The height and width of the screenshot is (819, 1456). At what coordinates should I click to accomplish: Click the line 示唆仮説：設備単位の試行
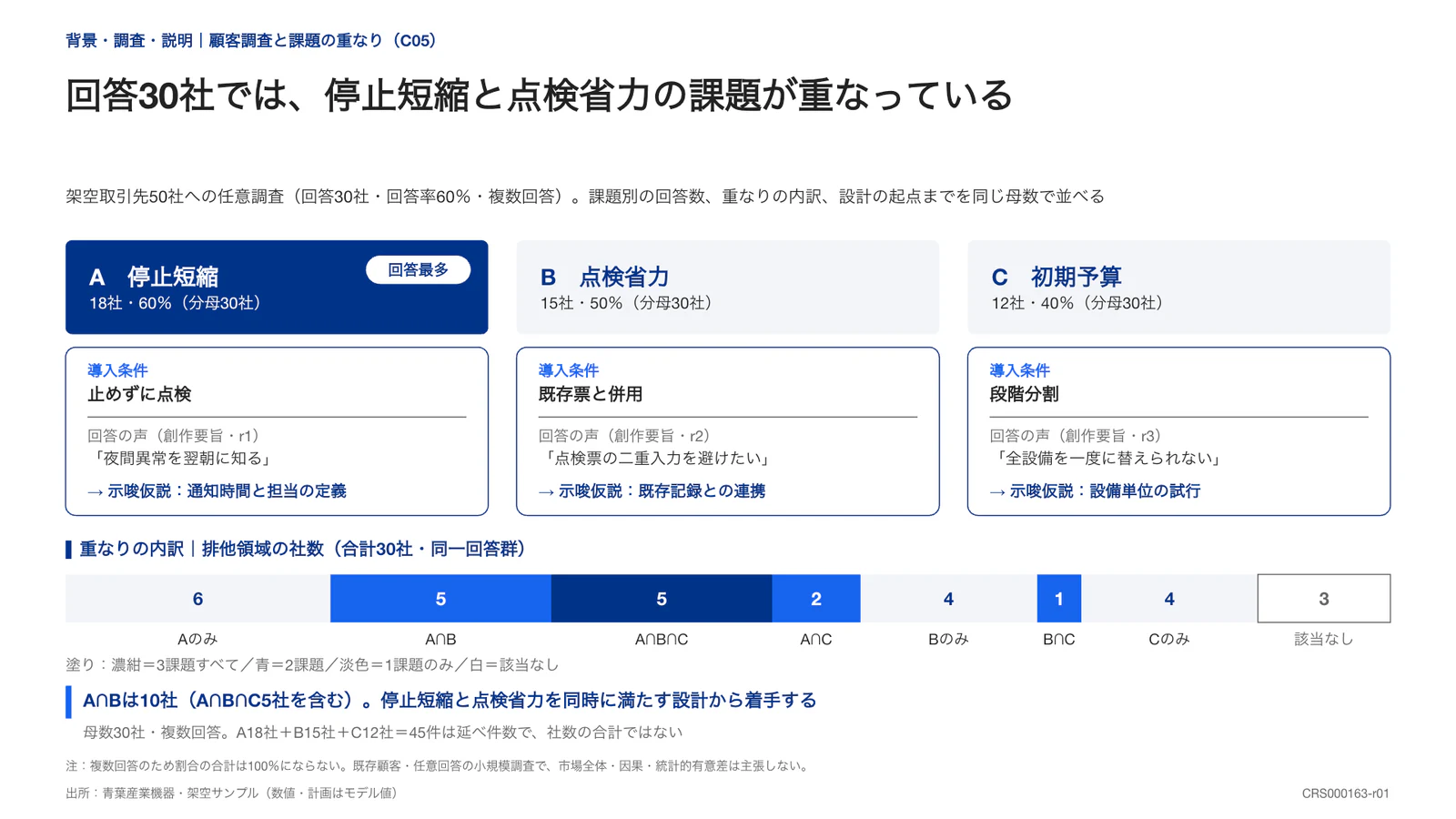(x=1095, y=491)
